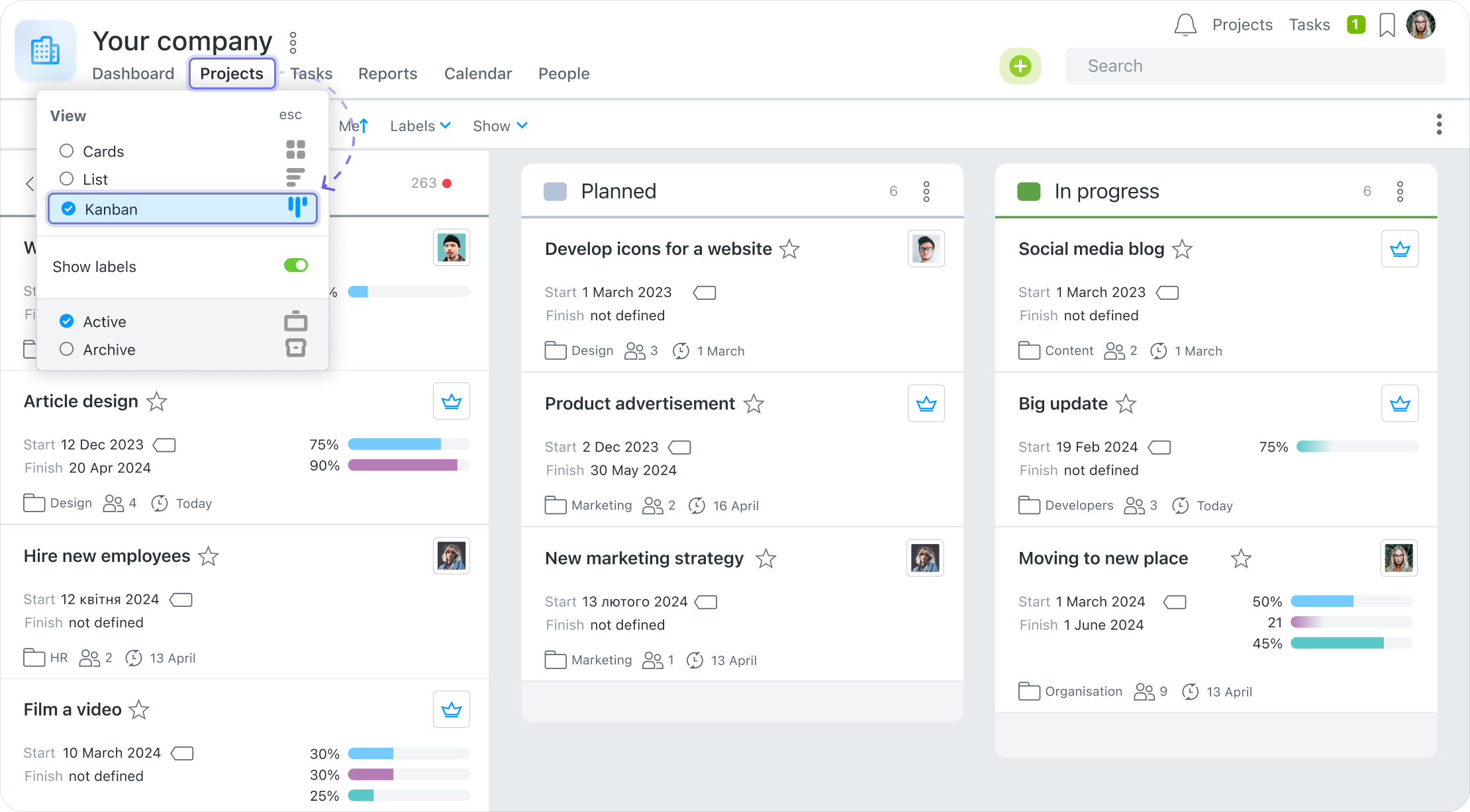Screen dimensions: 1470x812
Task: Expand the Labels dropdown
Action: click(419, 126)
